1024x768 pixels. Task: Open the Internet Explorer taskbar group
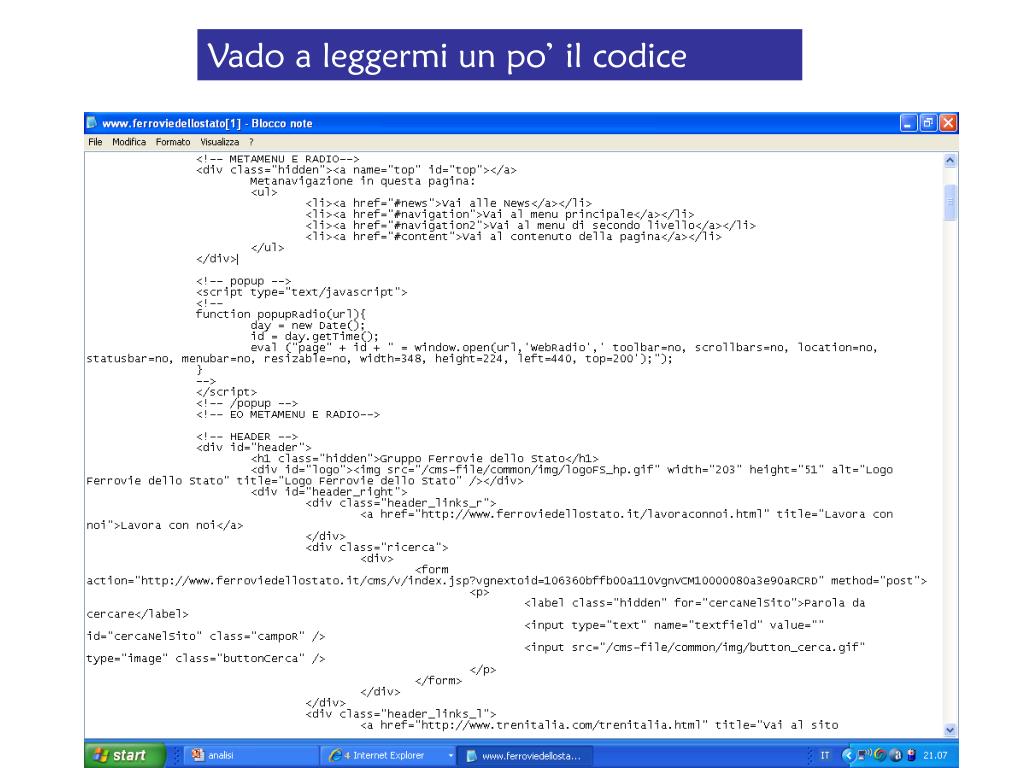(389, 755)
